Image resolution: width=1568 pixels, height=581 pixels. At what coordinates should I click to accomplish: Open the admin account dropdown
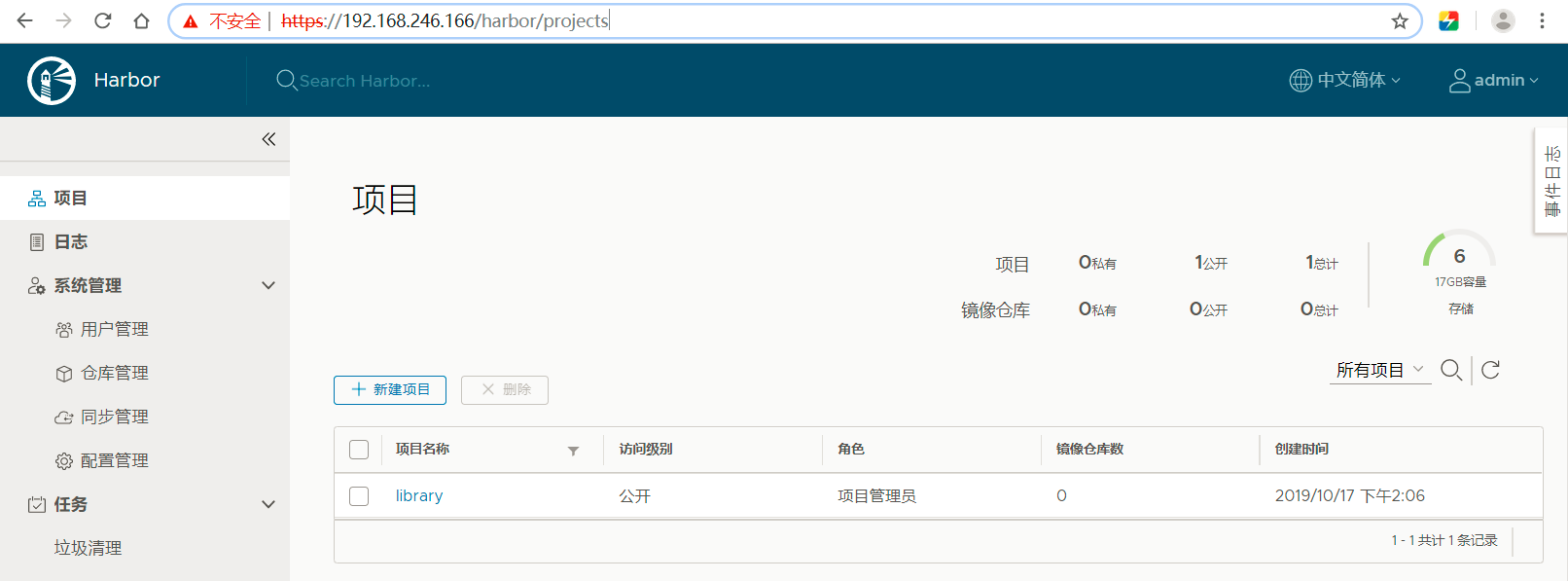point(1494,80)
